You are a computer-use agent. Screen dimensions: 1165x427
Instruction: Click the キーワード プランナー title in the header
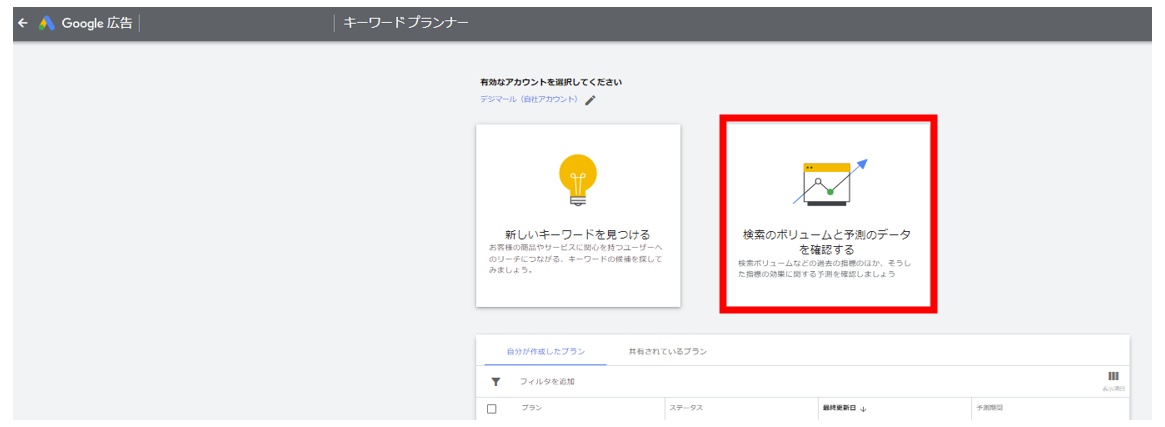[406, 23]
